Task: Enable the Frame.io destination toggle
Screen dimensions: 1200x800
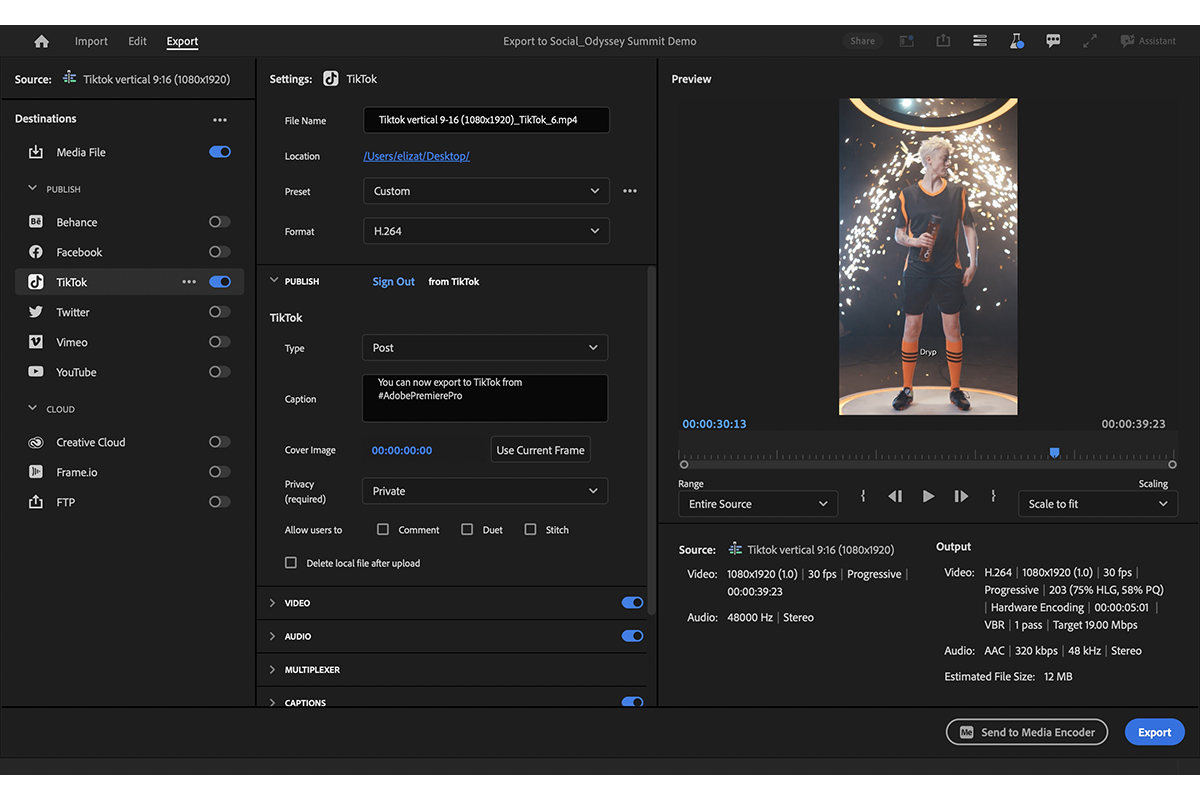Action: pos(220,472)
